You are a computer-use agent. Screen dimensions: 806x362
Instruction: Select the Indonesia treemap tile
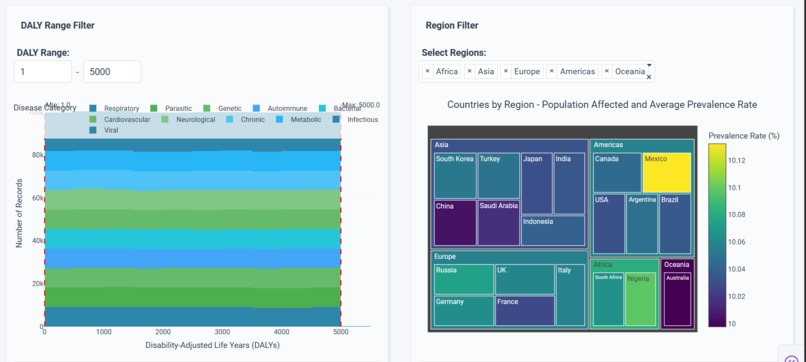point(553,231)
